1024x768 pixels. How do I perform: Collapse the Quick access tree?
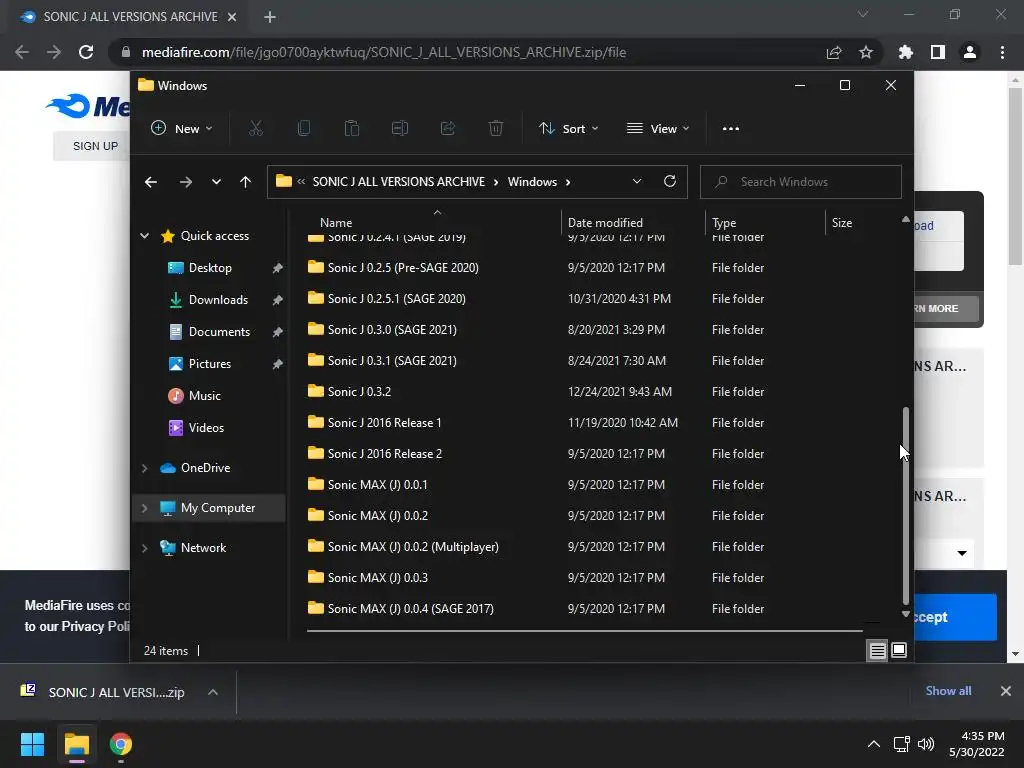144,236
